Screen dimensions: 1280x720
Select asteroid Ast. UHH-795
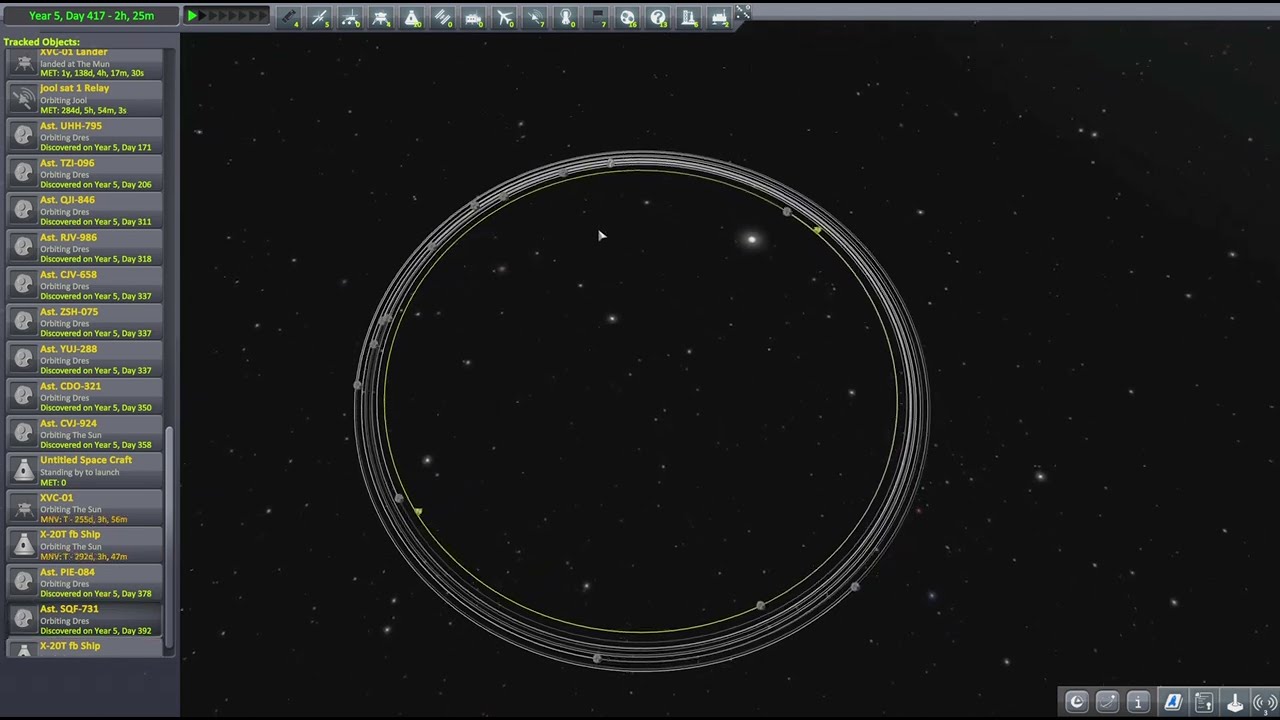pyautogui.click(x=85, y=136)
